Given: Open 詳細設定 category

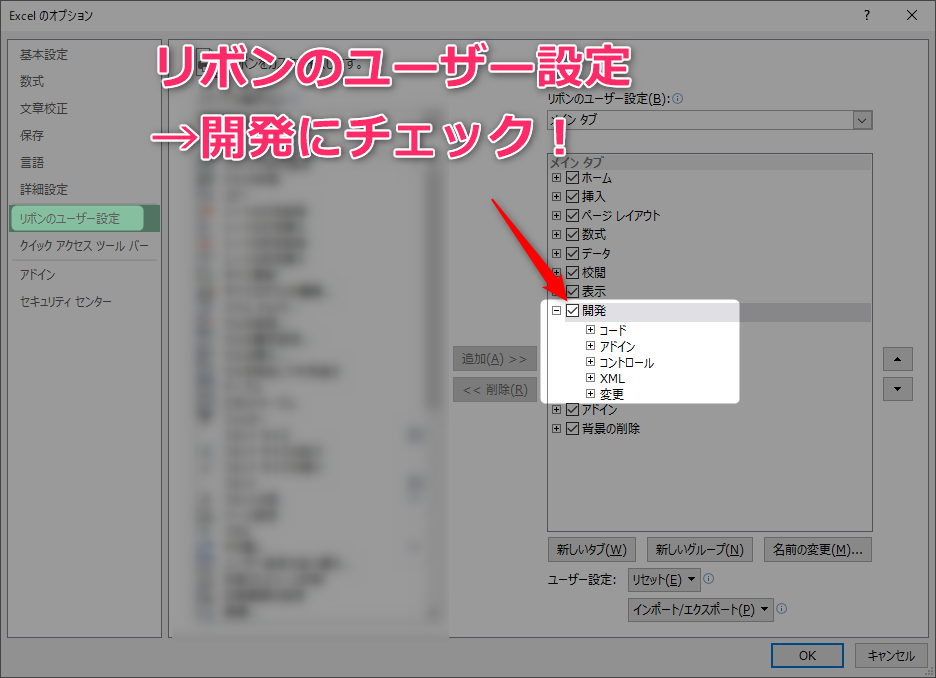Looking at the screenshot, I should [44, 189].
